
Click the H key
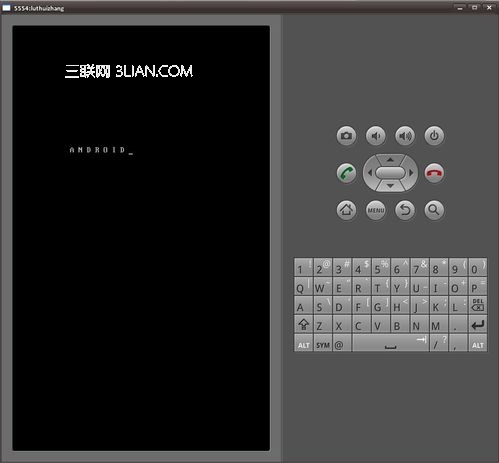(400, 305)
